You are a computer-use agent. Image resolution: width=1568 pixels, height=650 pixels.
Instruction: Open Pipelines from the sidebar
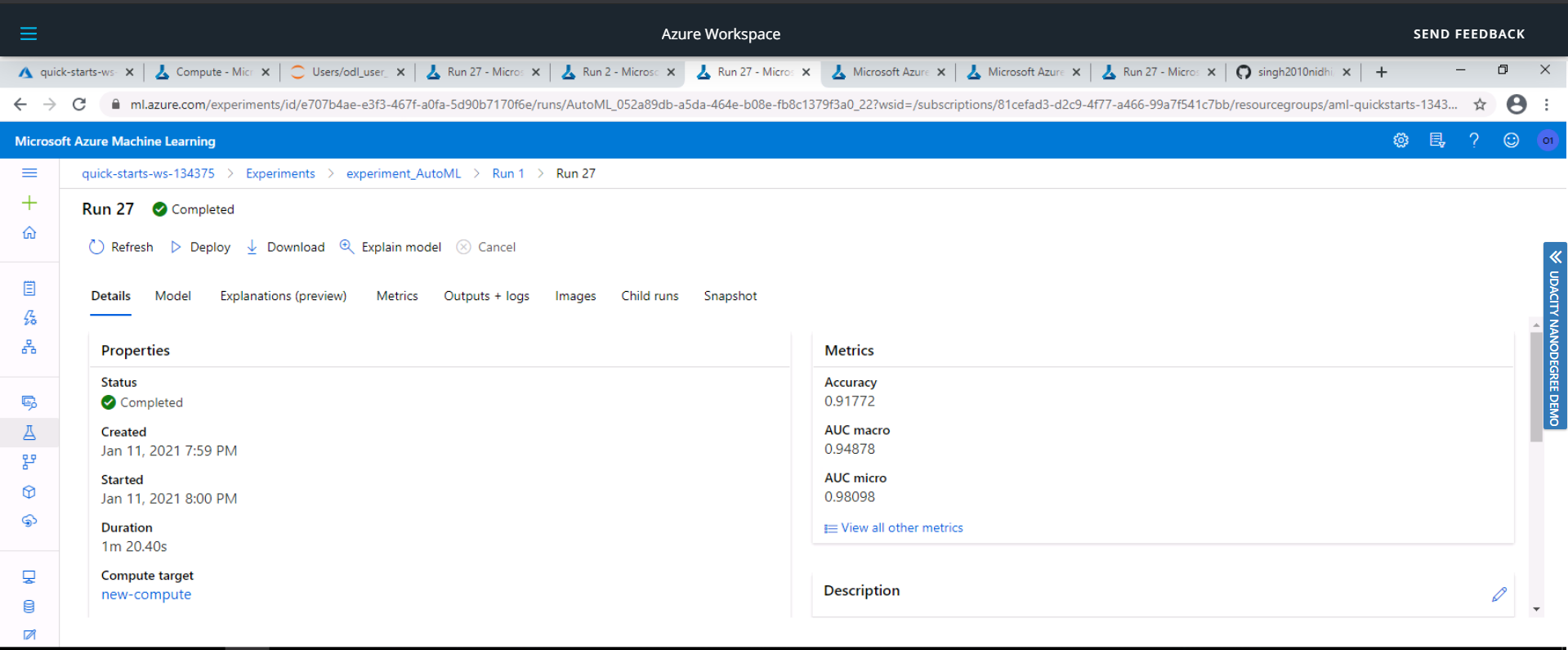(x=29, y=462)
